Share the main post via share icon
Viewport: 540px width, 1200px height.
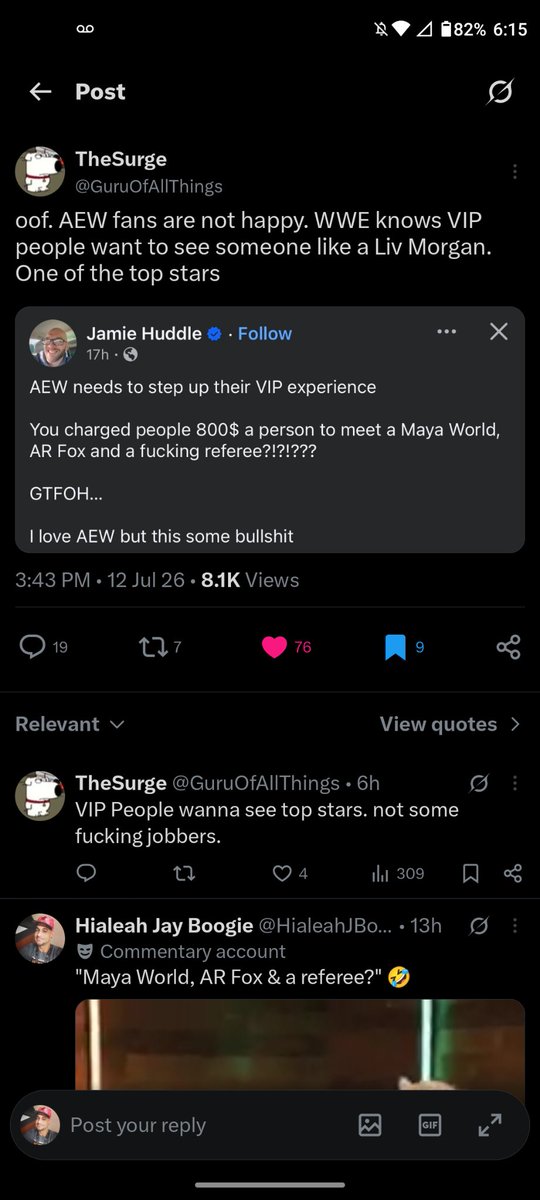click(508, 647)
